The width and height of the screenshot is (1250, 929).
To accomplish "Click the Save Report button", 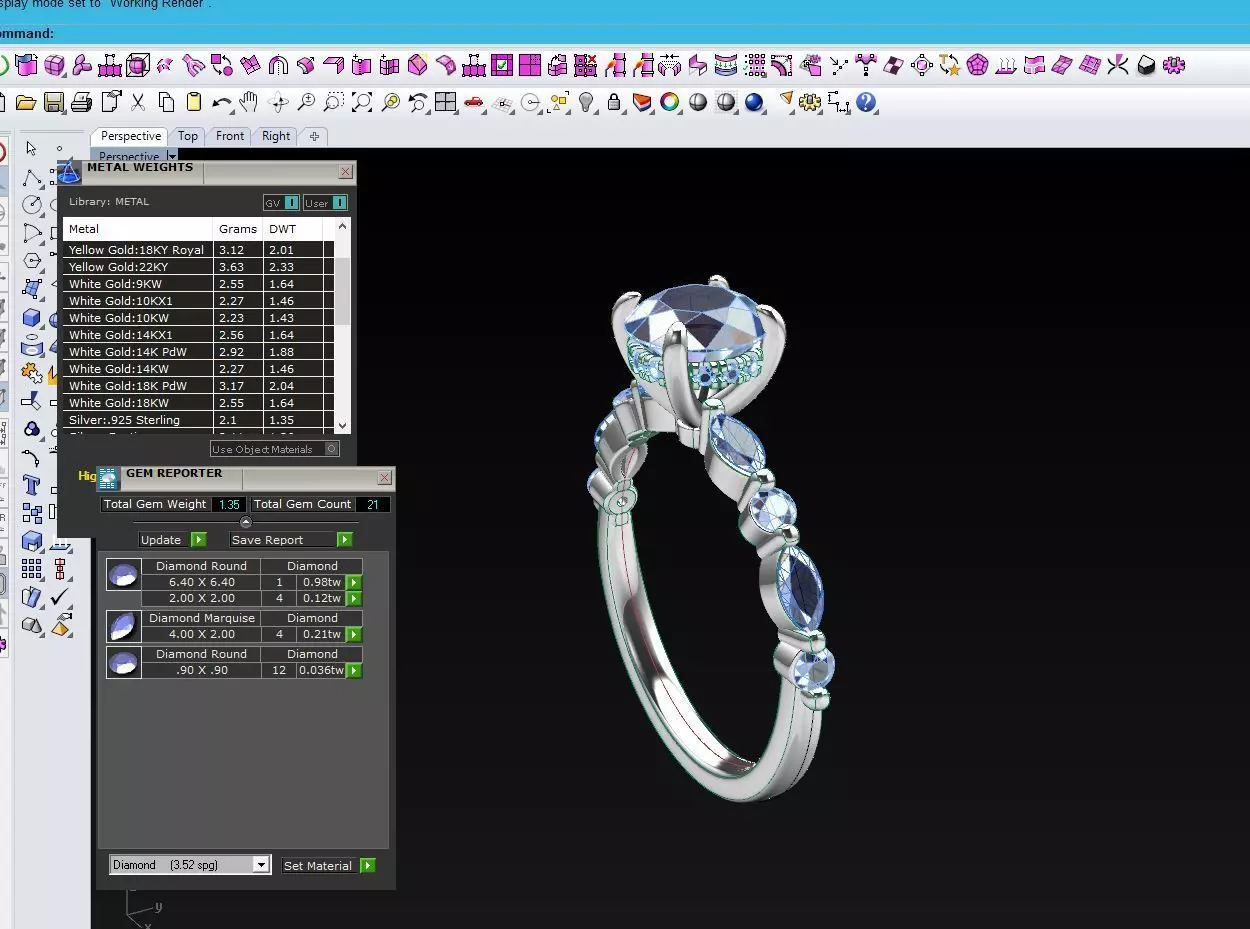I will (290, 540).
